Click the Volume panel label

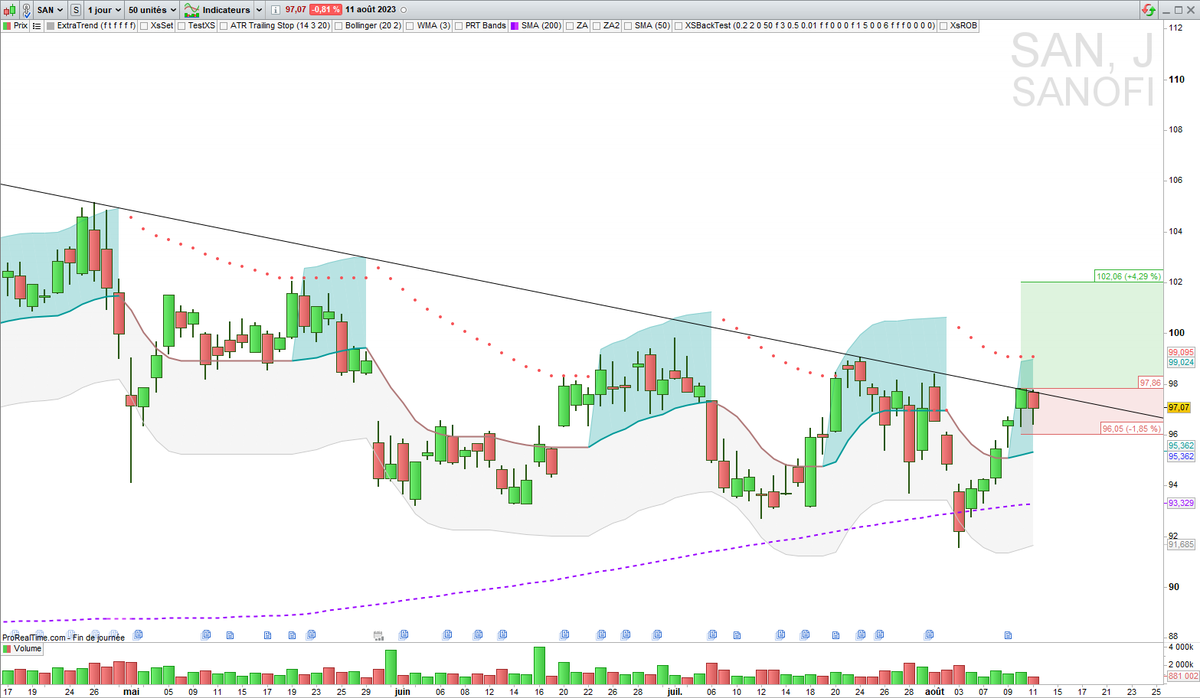27,649
